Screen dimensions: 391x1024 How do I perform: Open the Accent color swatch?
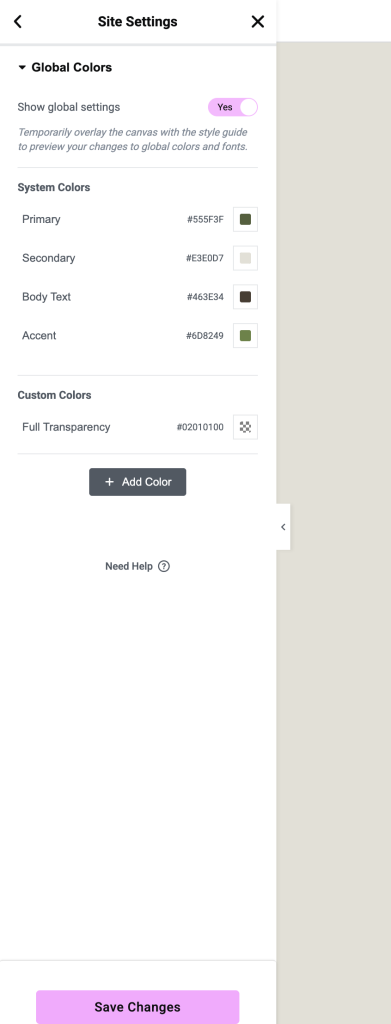point(245,336)
